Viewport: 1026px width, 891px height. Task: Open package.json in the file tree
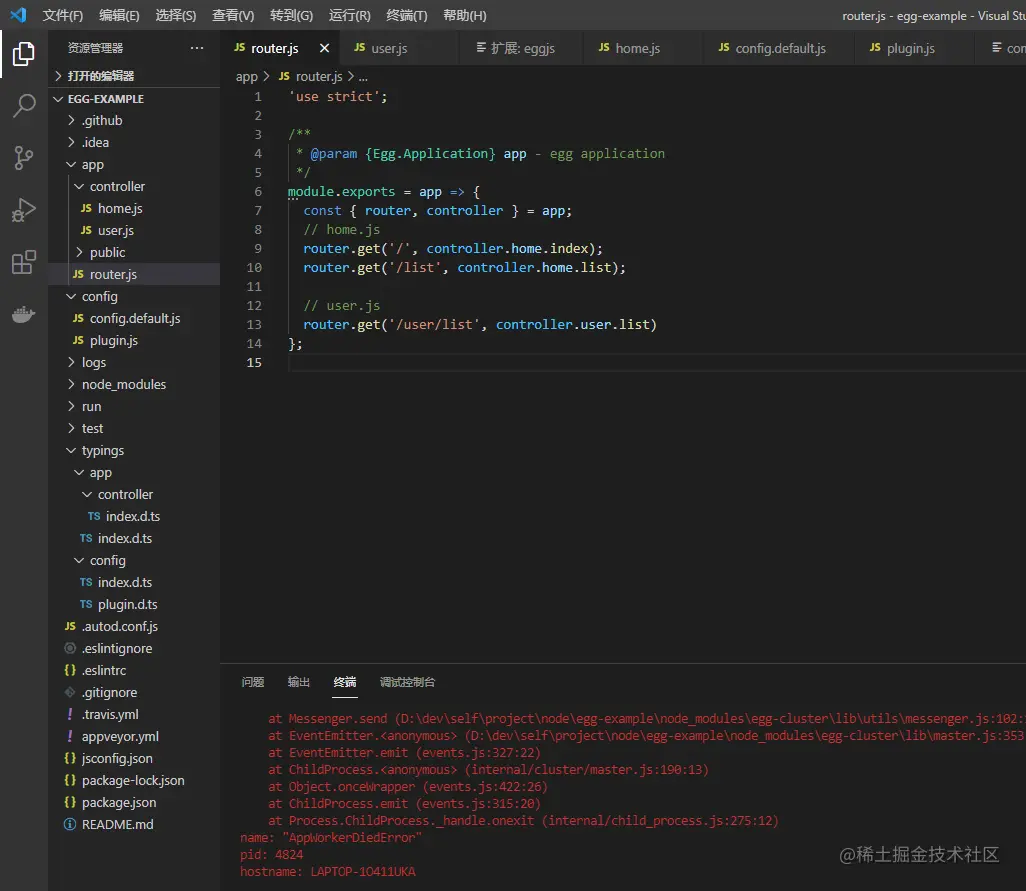(119, 802)
